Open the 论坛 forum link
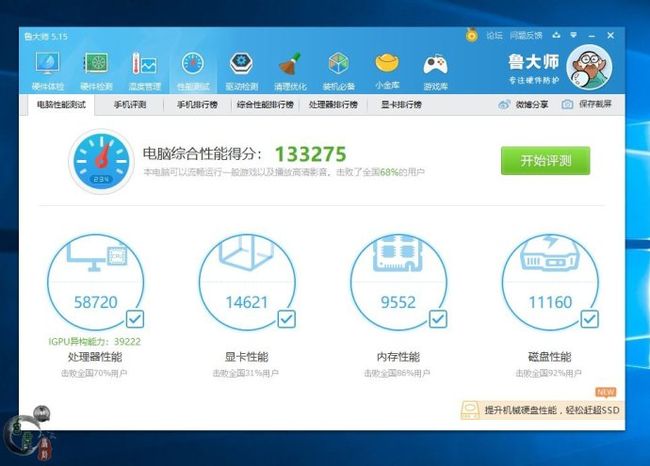Screen dimensions: 650x466 [x=494, y=35]
